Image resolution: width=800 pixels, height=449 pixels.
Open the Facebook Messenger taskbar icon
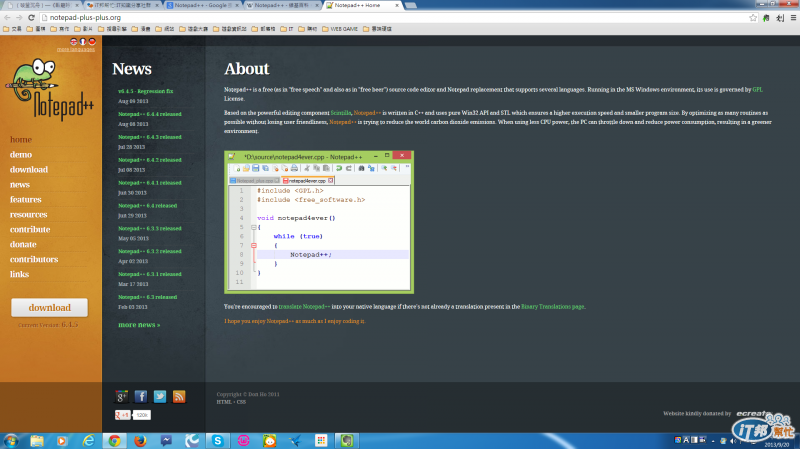coord(166,440)
